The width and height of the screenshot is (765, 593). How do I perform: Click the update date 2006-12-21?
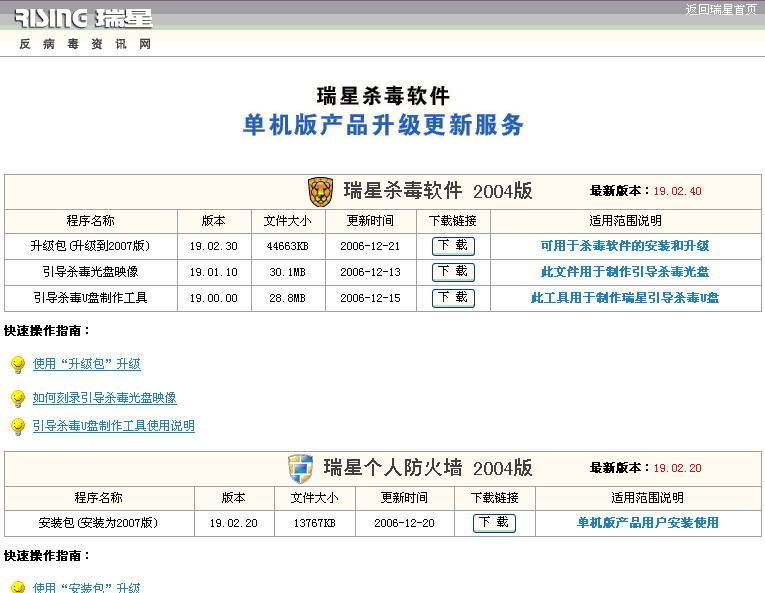click(370, 246)
